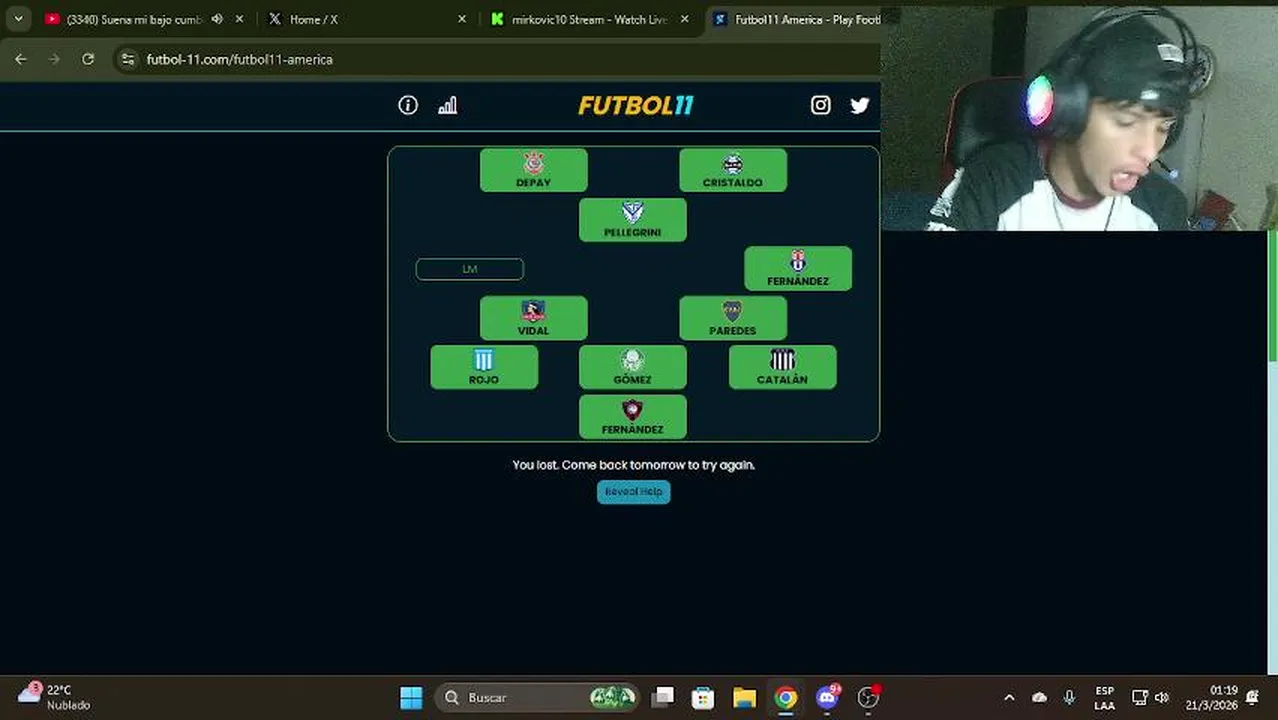
Task: Open the game info icon
Action: [x=408, y=105]
